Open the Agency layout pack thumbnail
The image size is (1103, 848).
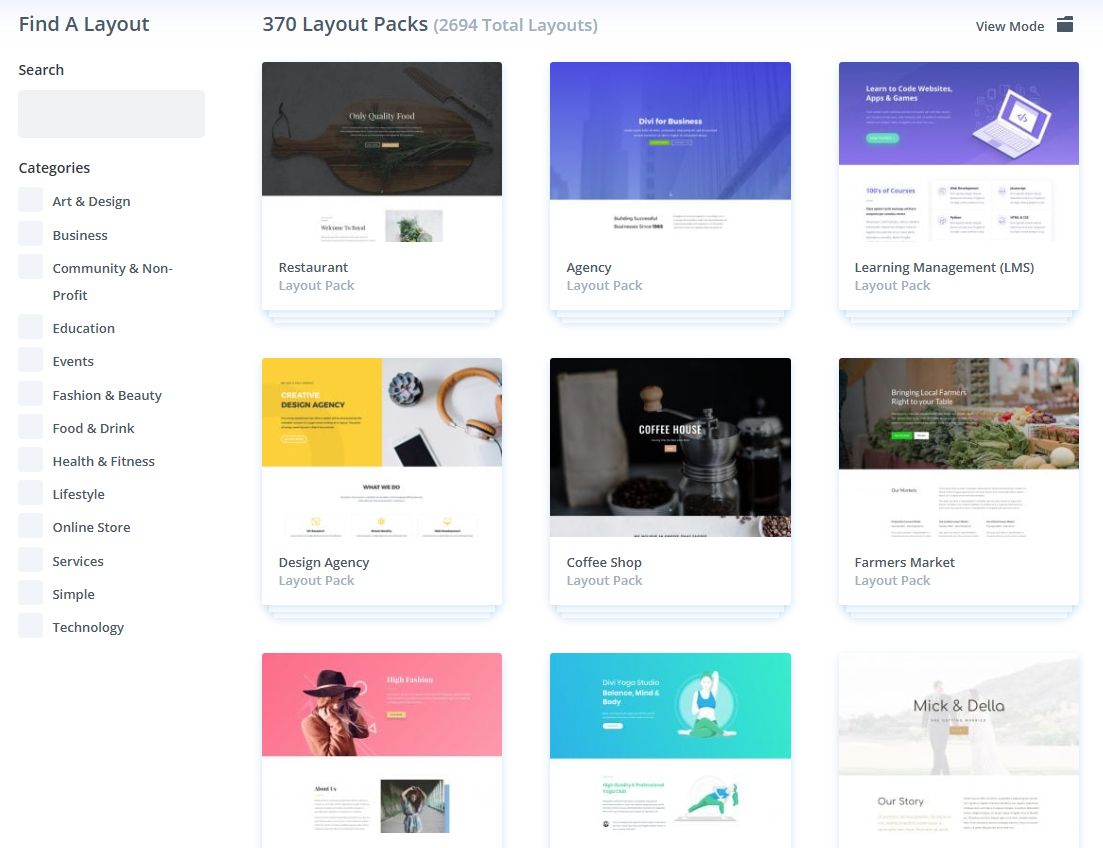coord(670,153)
